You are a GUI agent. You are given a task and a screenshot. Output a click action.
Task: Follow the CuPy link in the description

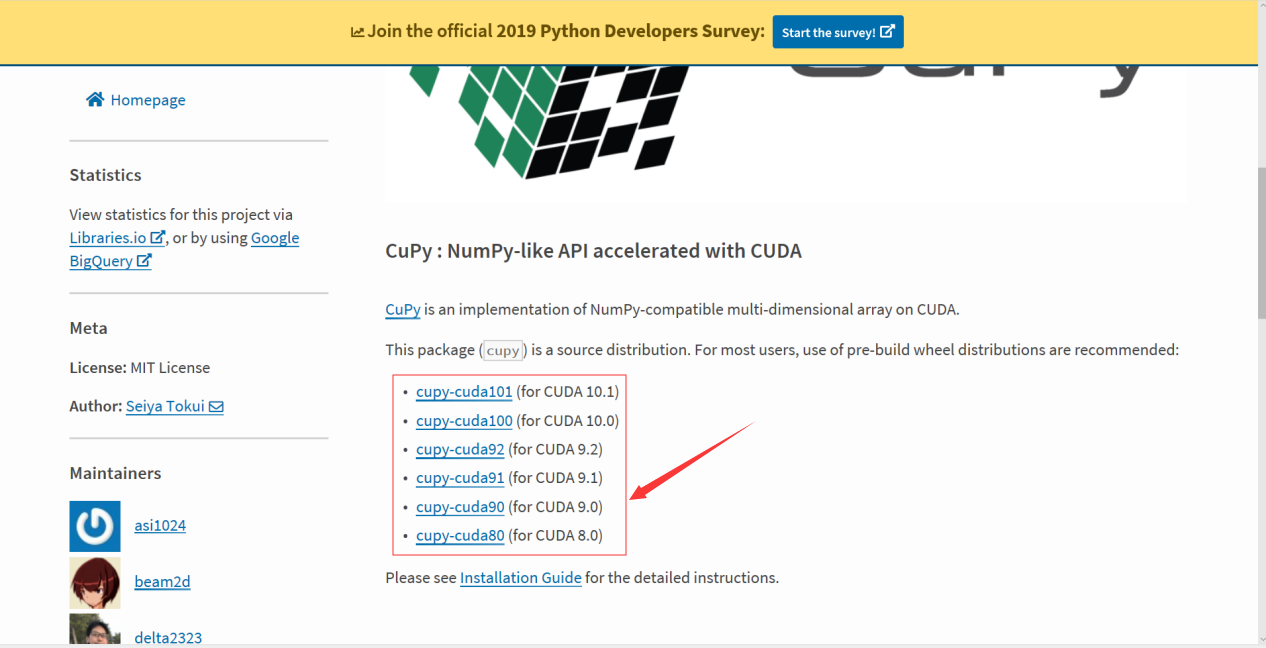click(402, 309)
